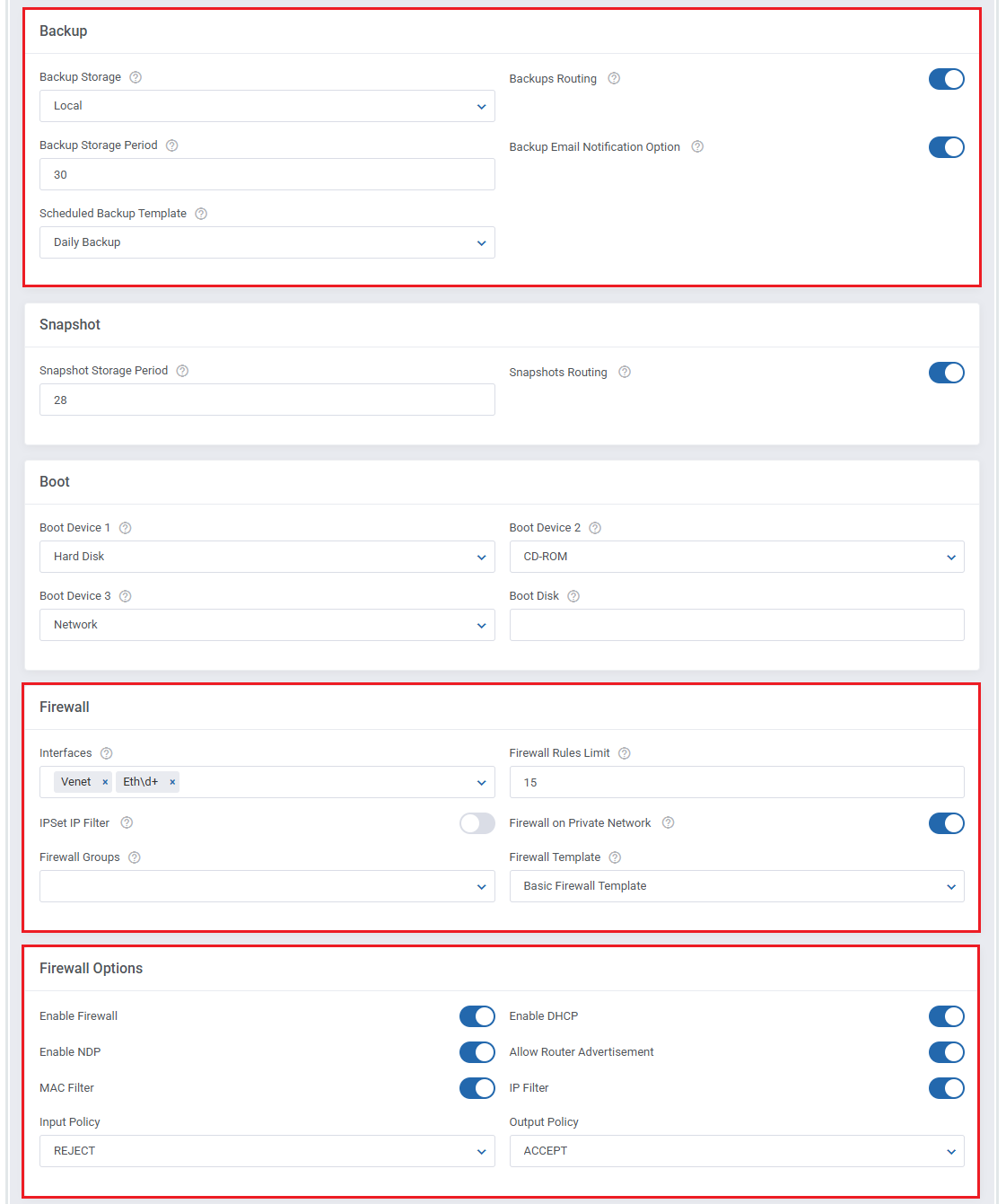This screenshot has height=1204, width=1006.
Task: Open Firewall Template dropdown showing Basic Firewall Template
Action: (x=737, y=886)
